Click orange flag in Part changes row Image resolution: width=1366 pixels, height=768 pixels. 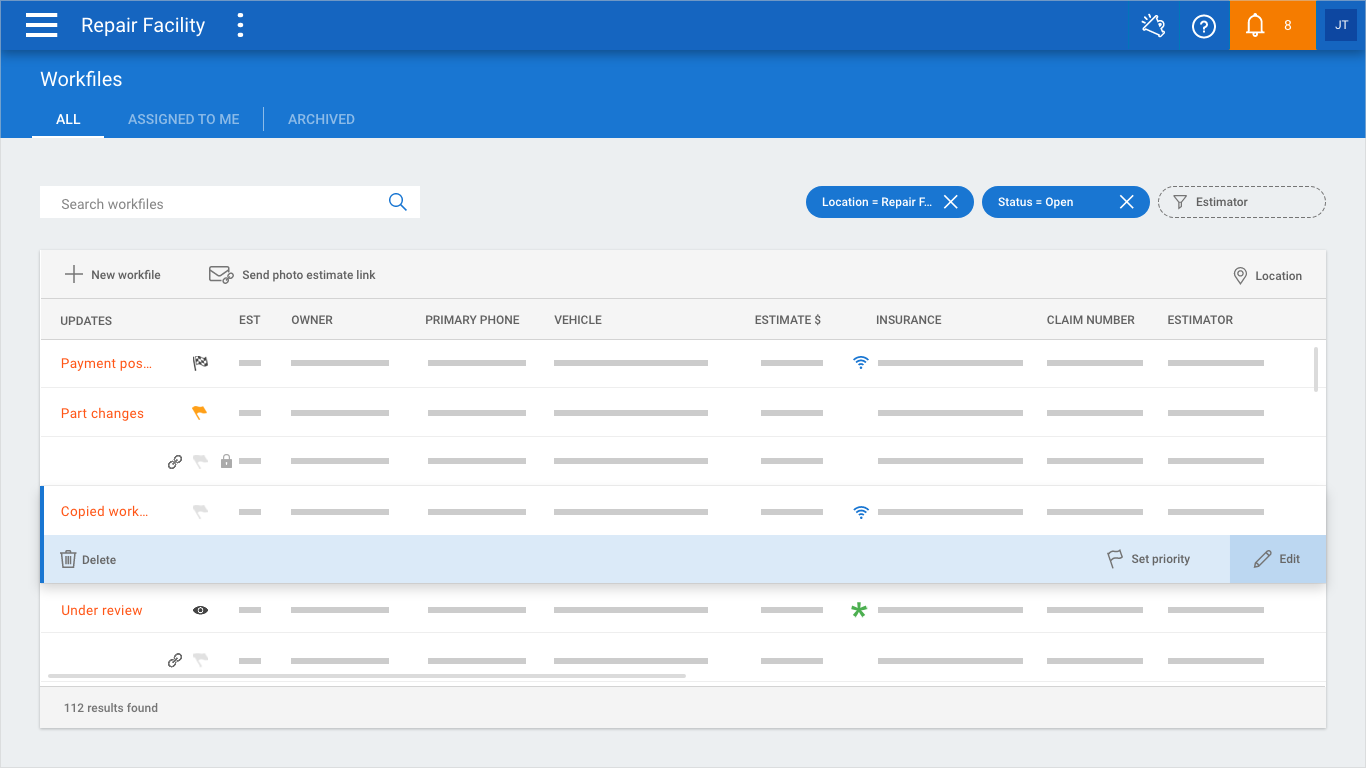point(200,412)
